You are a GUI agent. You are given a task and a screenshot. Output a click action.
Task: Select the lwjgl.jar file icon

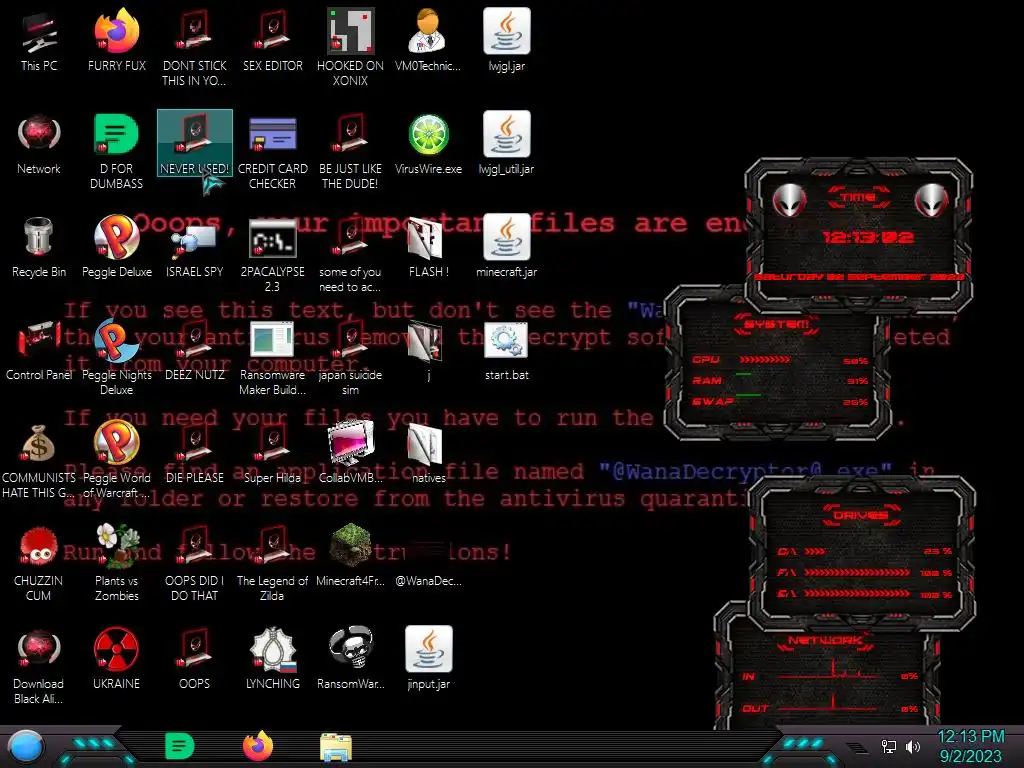[x=506, y=40]
